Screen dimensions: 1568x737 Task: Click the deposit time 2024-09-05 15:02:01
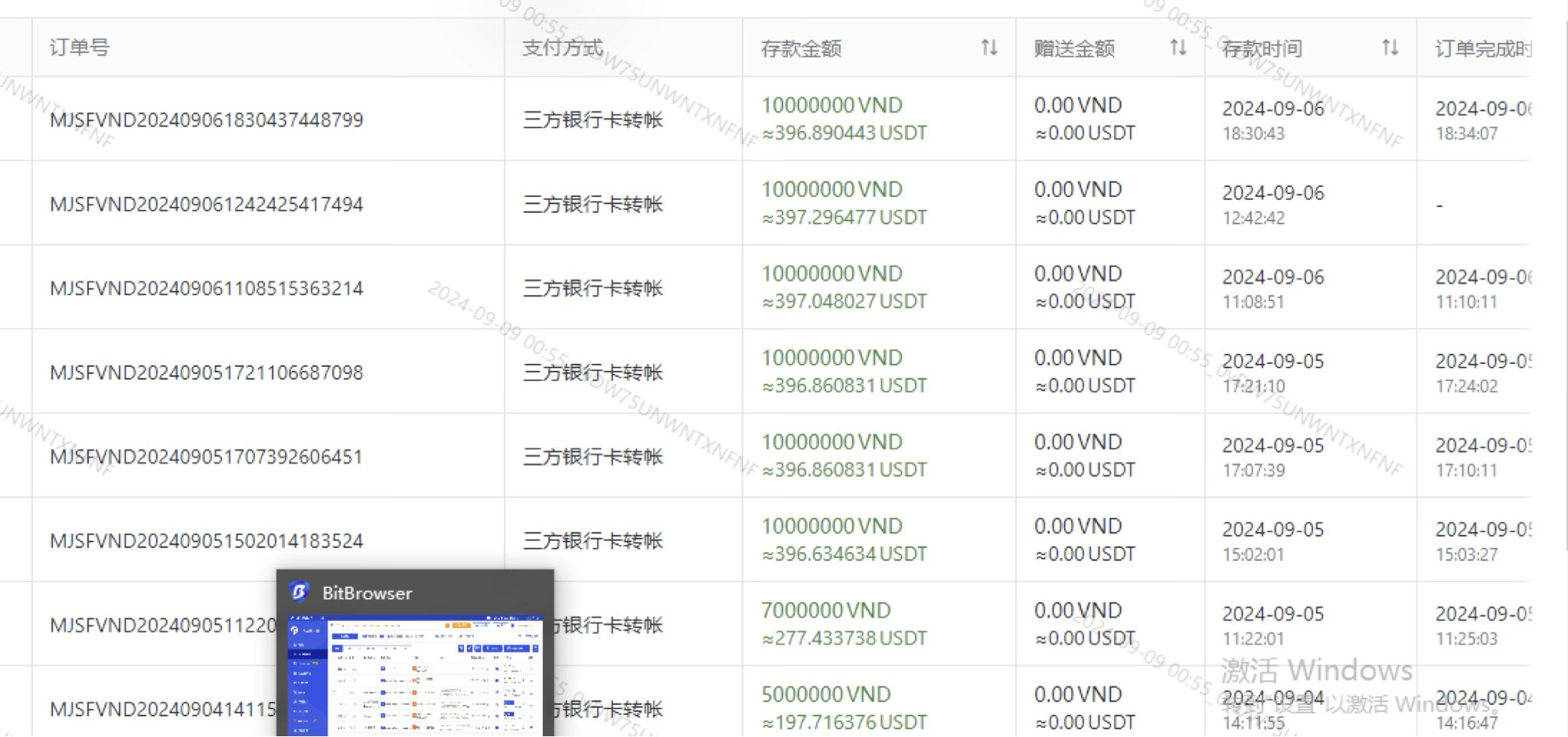click(x=1272, y=541)
